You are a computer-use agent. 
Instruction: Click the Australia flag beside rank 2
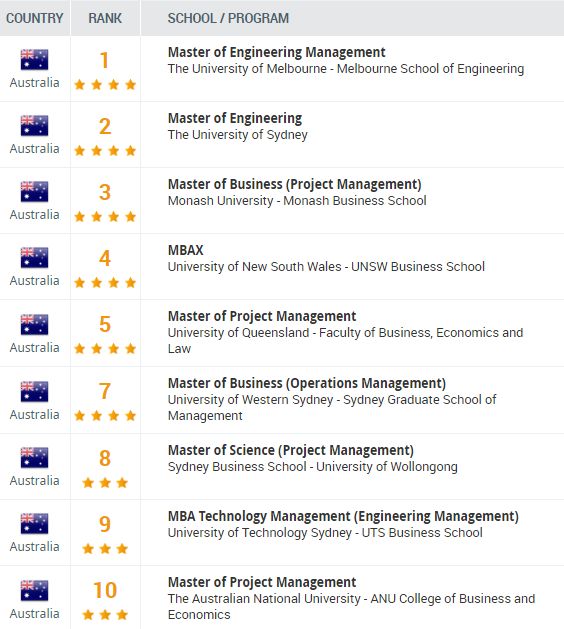tap(34, 126)
